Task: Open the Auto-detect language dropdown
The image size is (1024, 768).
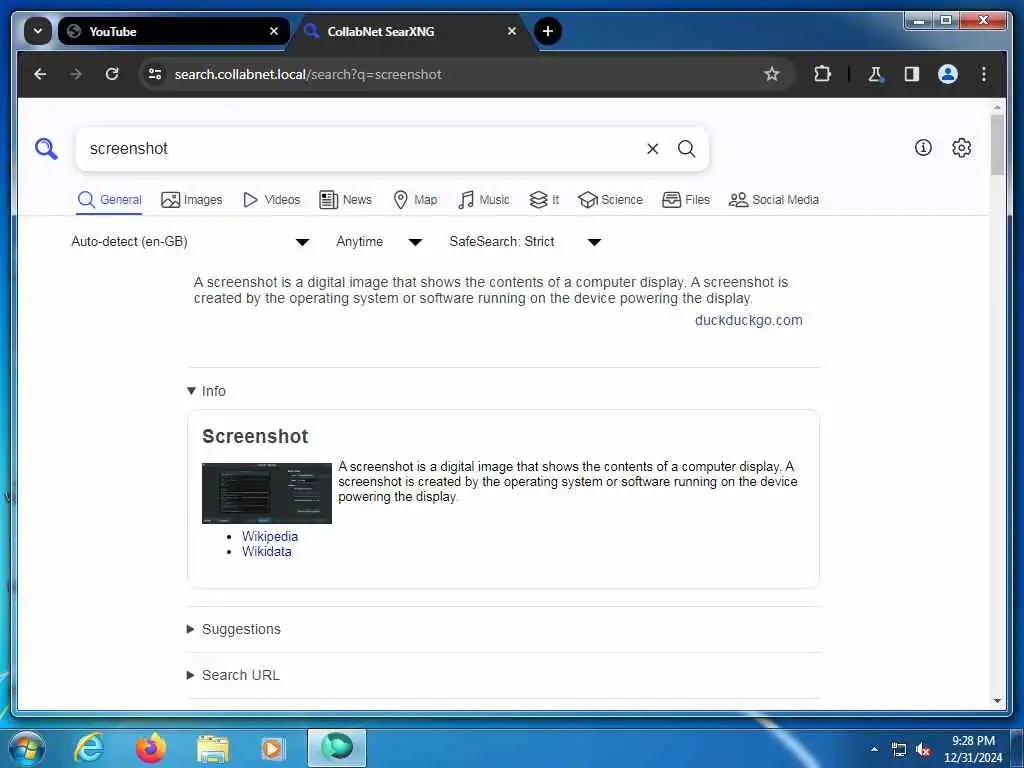Action: [190, 242]
